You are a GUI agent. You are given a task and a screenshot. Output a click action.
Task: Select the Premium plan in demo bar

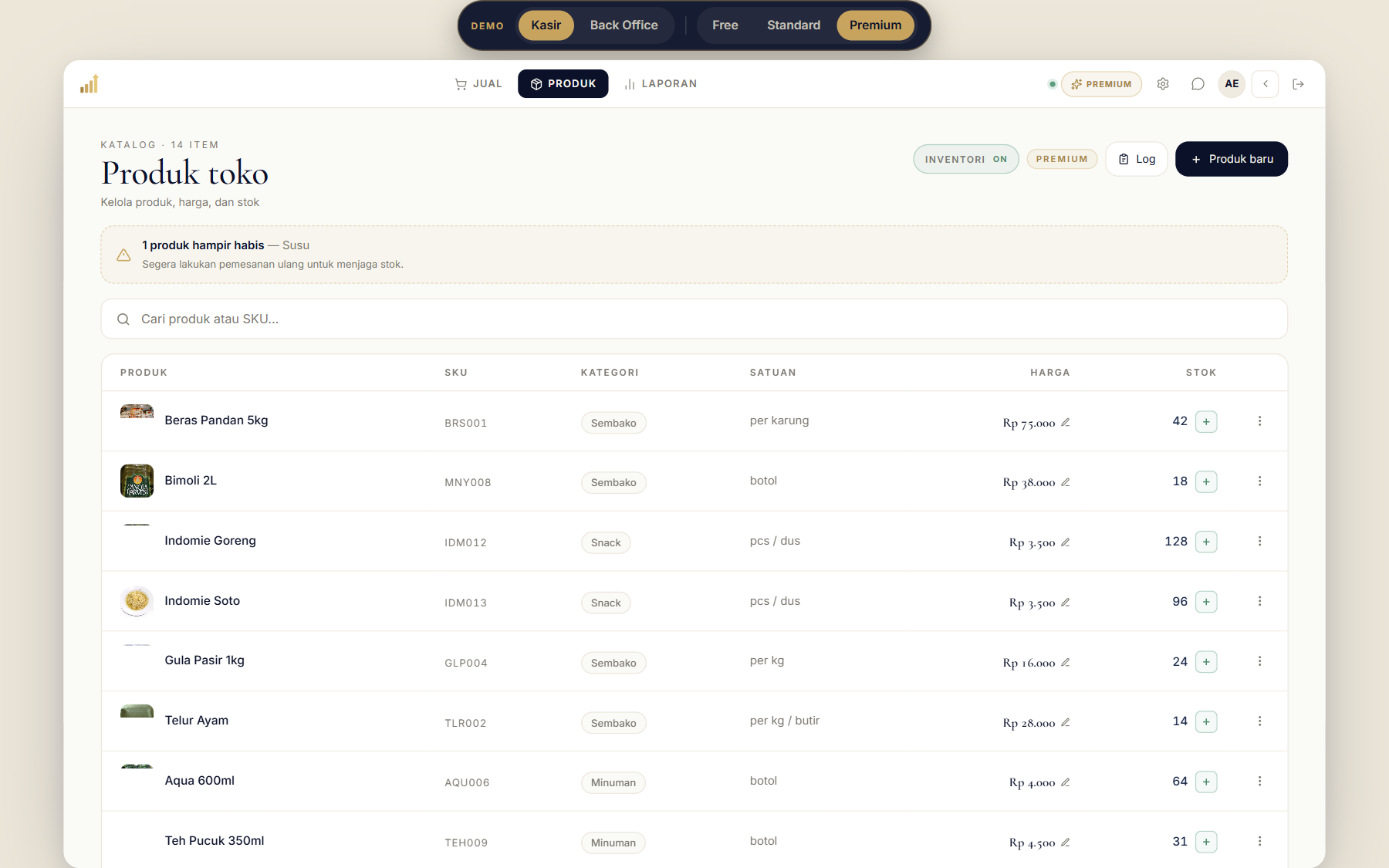875,25
